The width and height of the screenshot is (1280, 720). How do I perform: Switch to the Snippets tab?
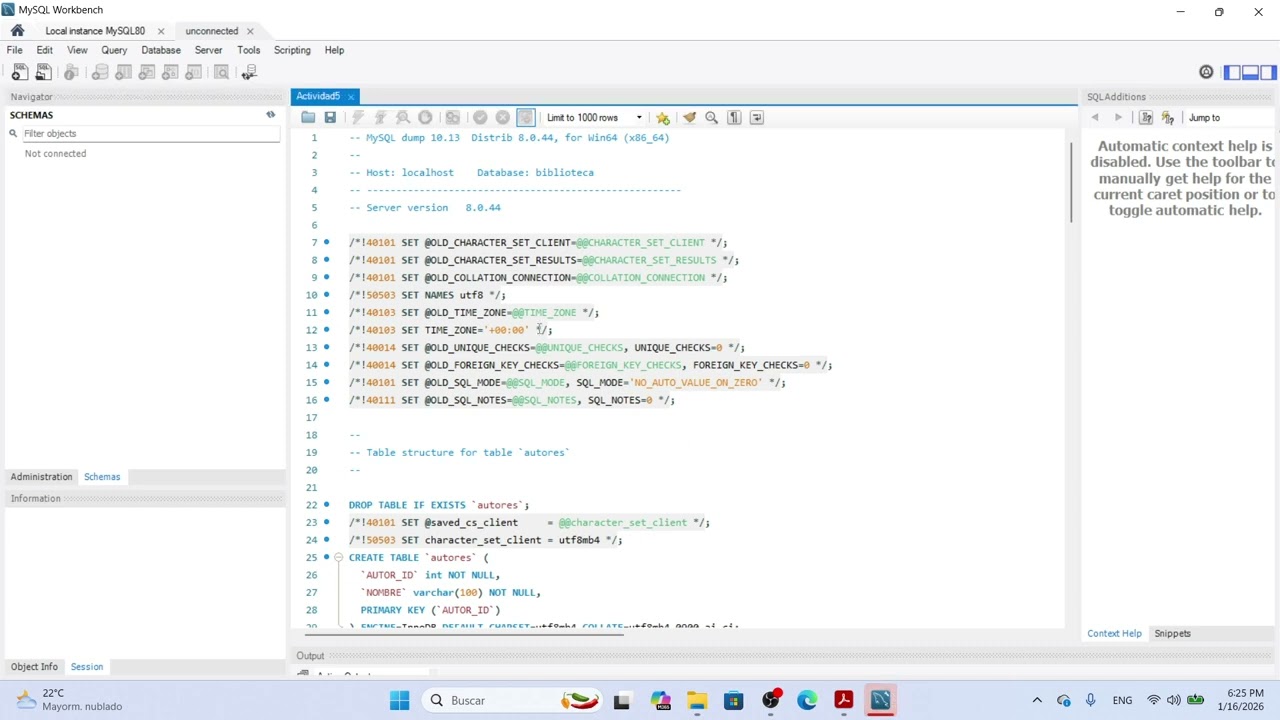(1172, 634)
